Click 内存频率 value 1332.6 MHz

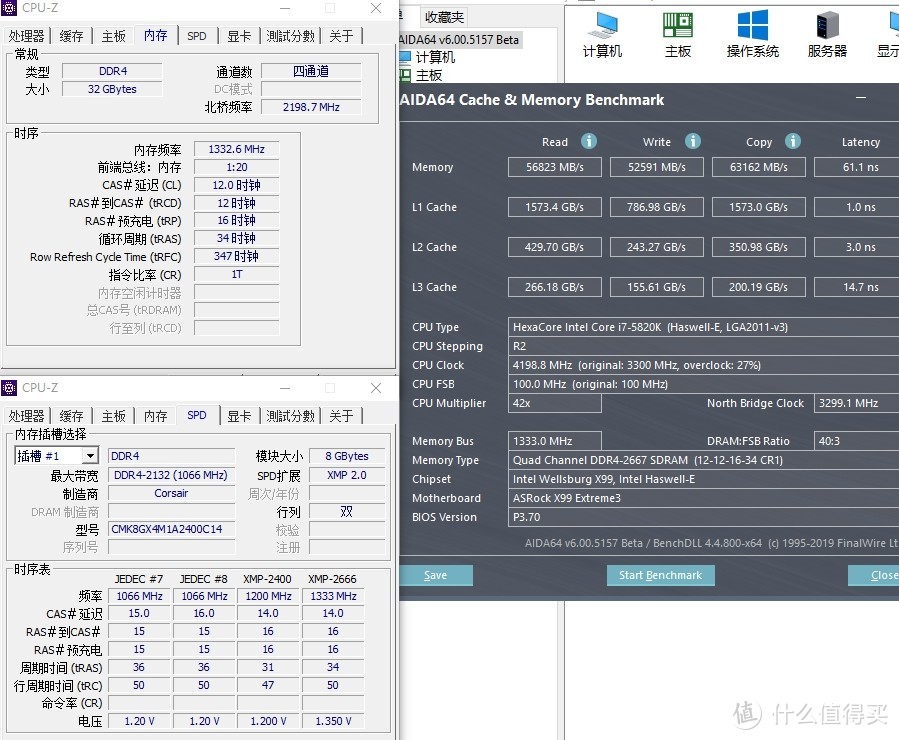[236, 150]
